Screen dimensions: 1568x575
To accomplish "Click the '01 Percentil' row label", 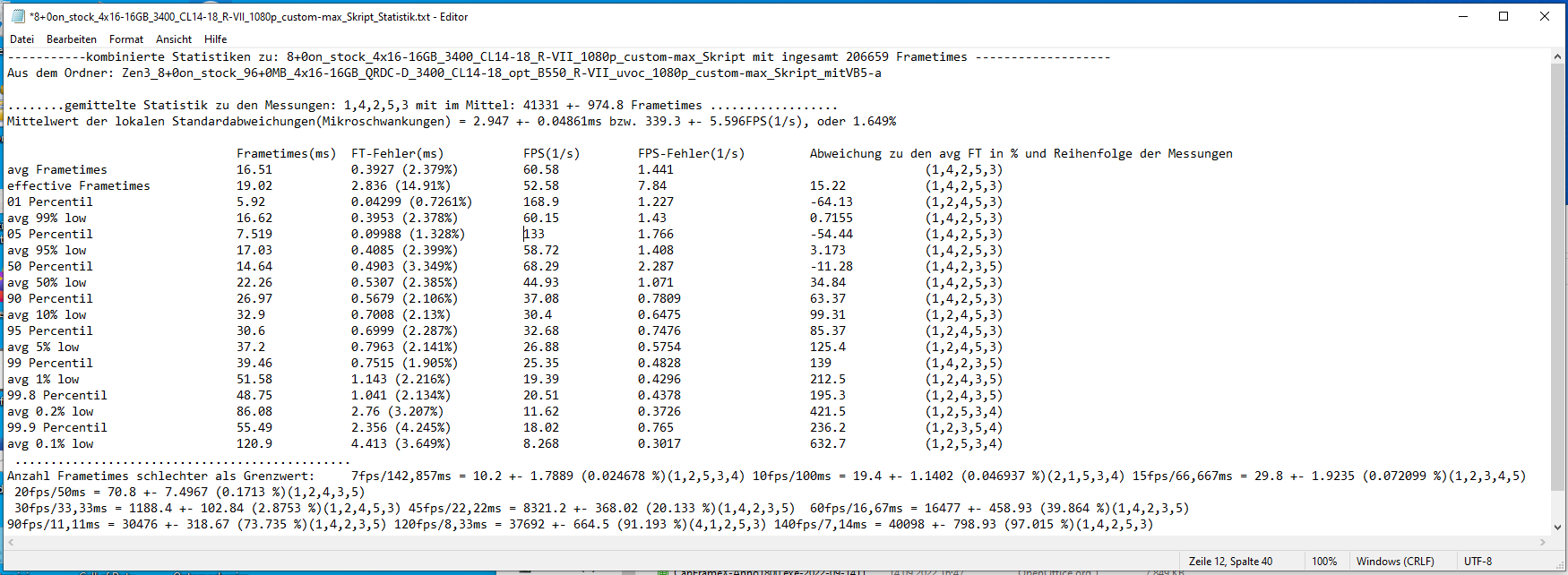I will coord(50,202).
